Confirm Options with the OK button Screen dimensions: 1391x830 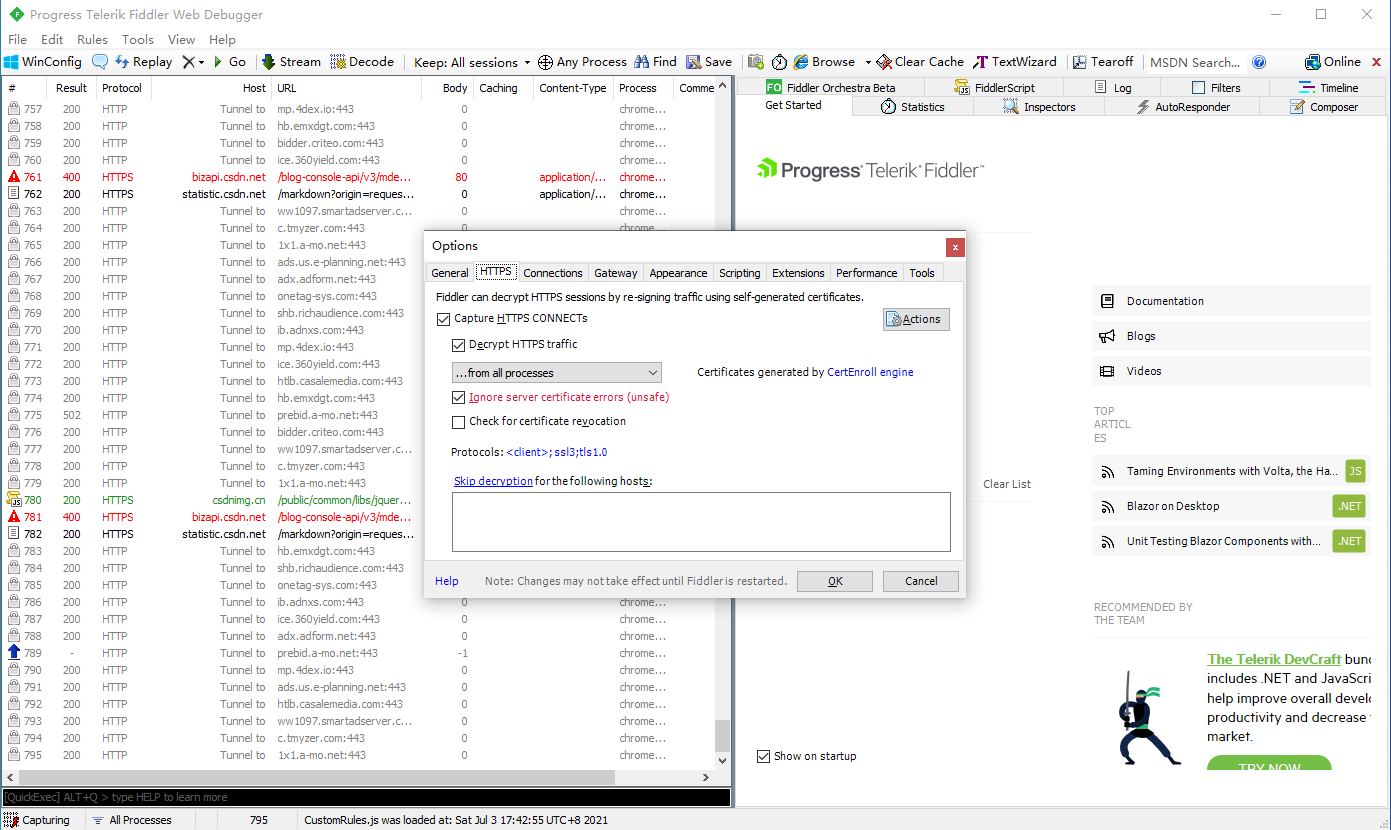click(835, 581)
